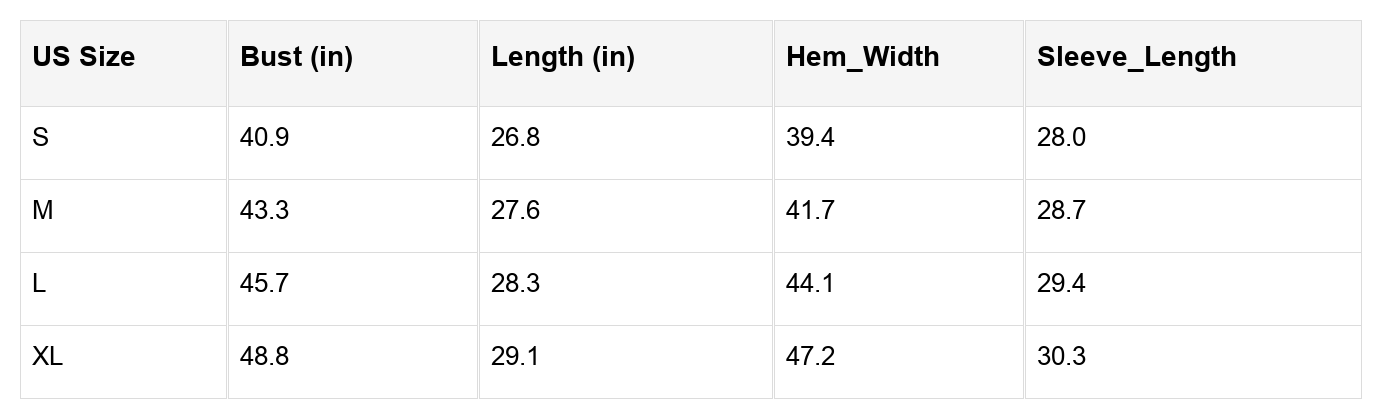This screenshot has height=418, width=1381.
Task: Select the Hem_Width column header
Action: coord(862,58)
